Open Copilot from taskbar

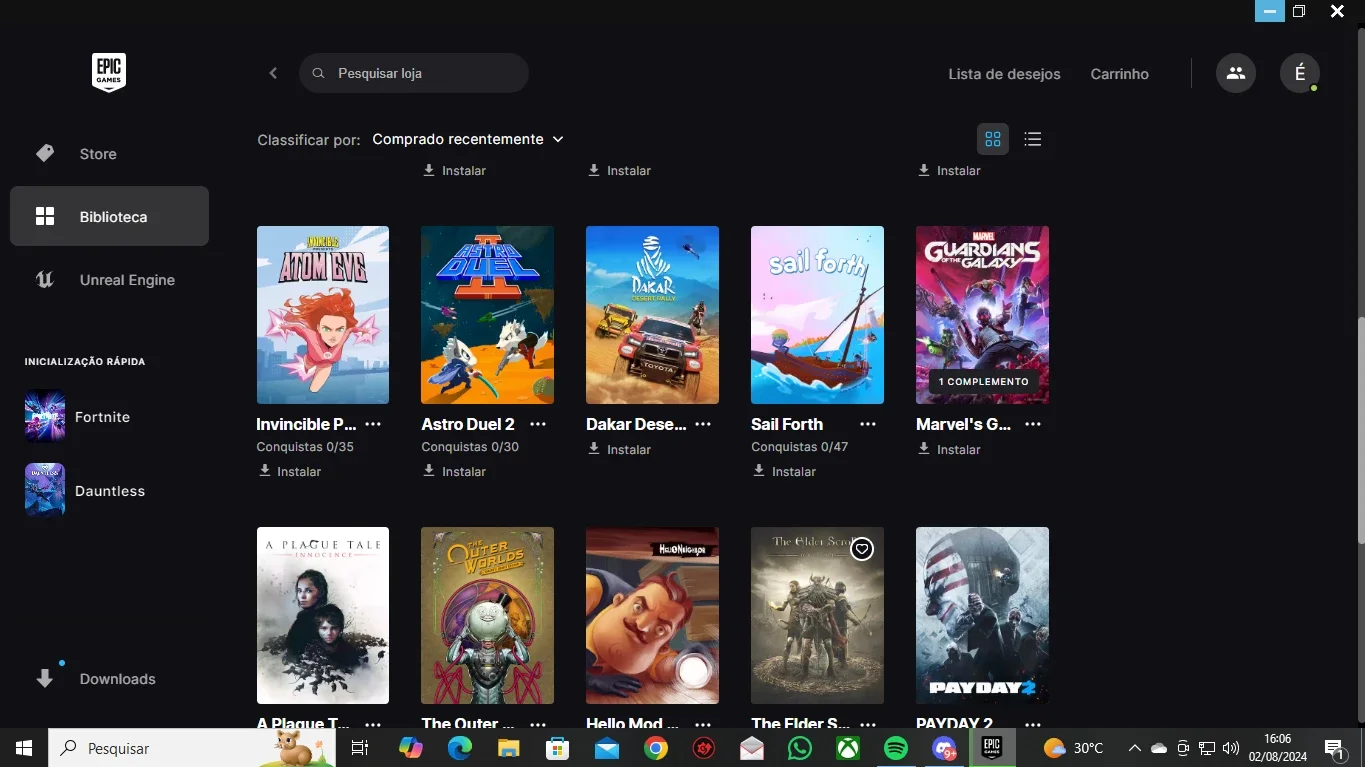pos(411,748)
